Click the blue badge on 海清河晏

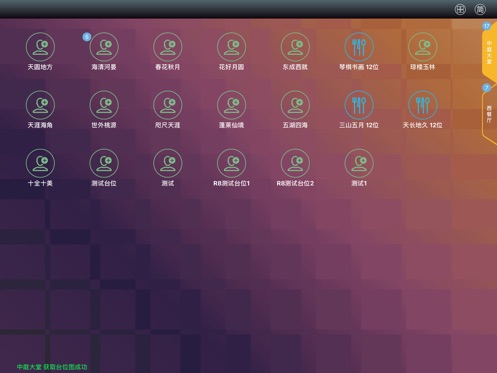(87, 37)
